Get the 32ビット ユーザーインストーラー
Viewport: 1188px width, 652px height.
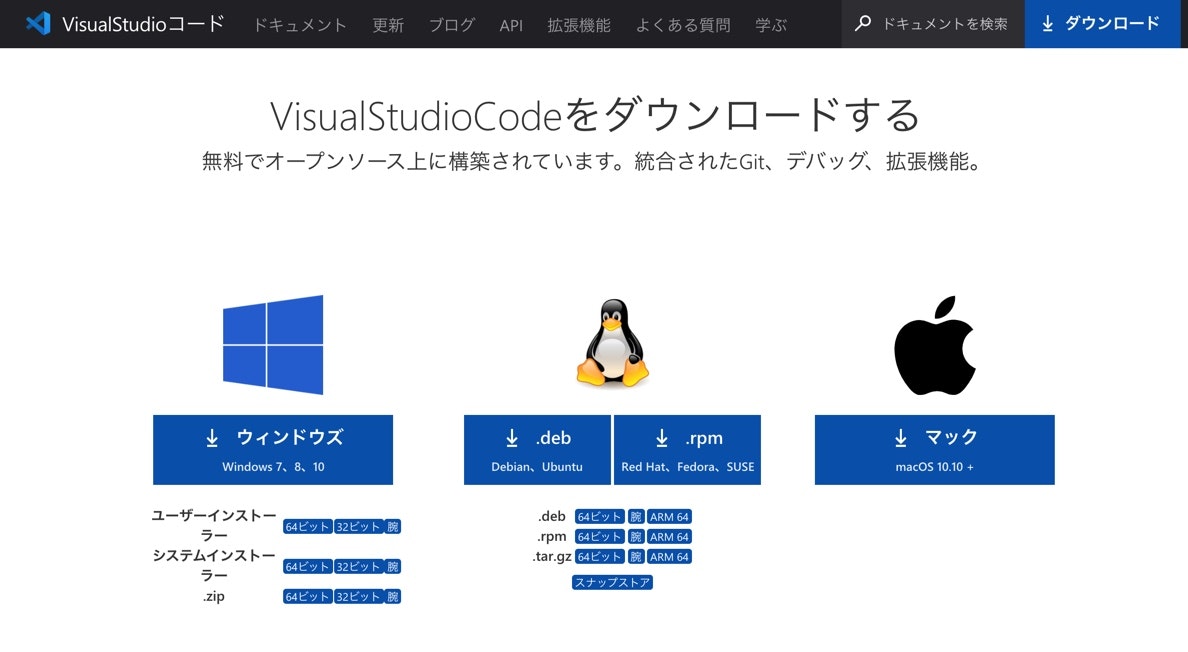point(358,526)
